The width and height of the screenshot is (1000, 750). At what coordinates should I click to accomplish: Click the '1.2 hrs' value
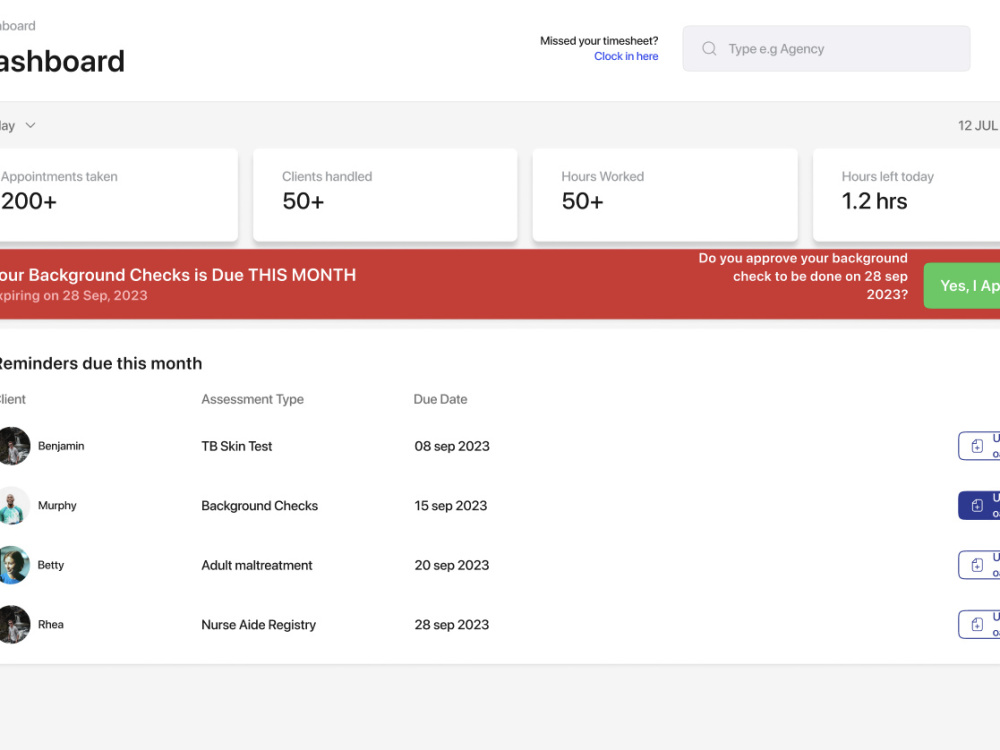[x=874, y=202]
